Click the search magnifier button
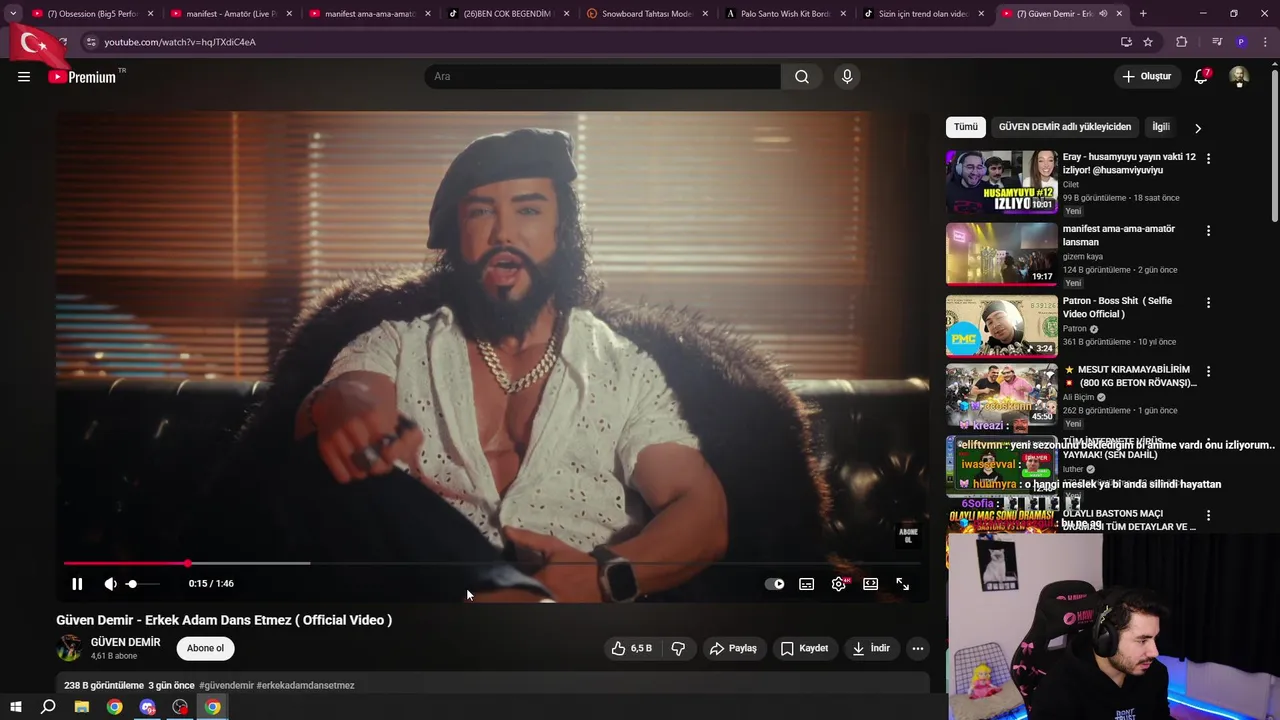Image resolution: width=1280 pixels, height=720 pixels. 802,77
